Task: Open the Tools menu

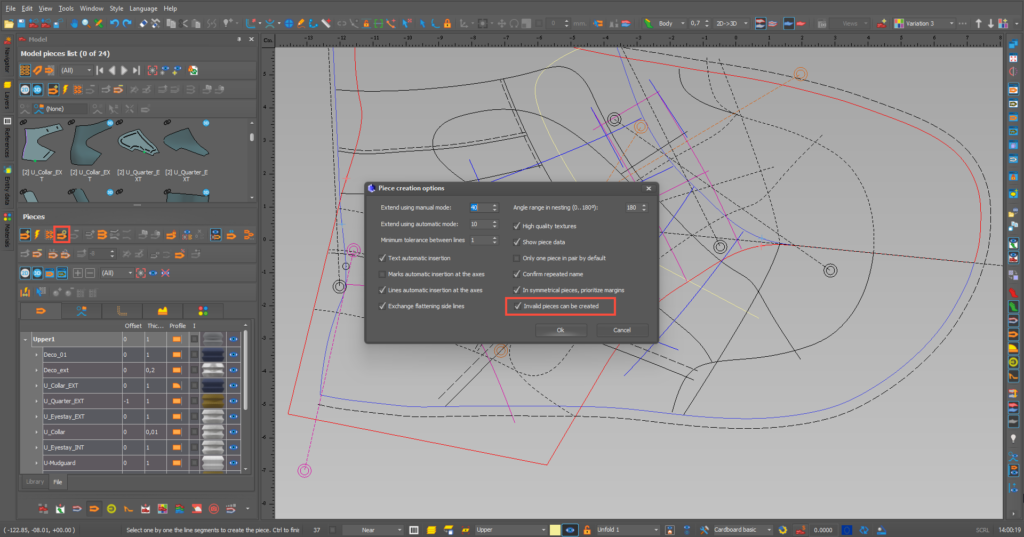Action: [66, 8]
